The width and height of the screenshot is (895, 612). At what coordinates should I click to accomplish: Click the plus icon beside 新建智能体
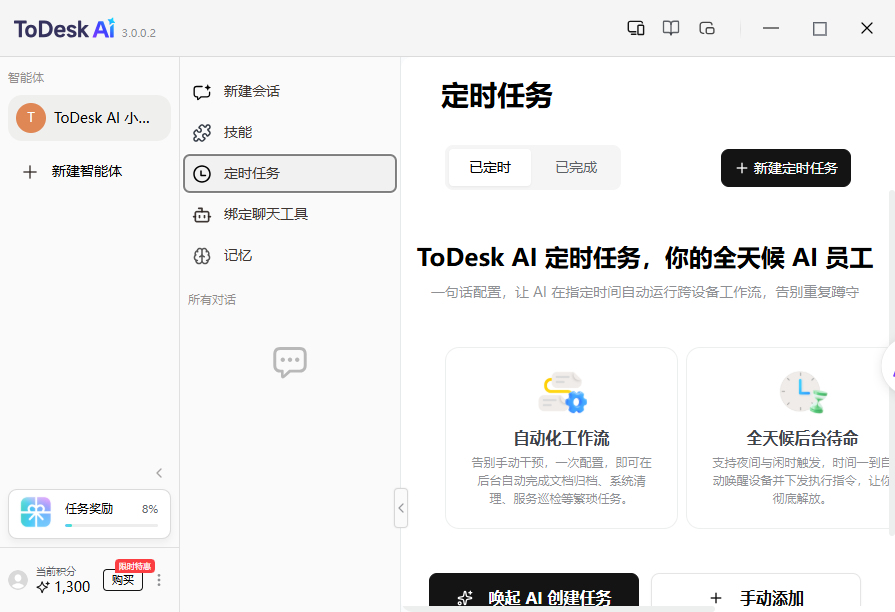pyautogui.click(x=30, y=171)
